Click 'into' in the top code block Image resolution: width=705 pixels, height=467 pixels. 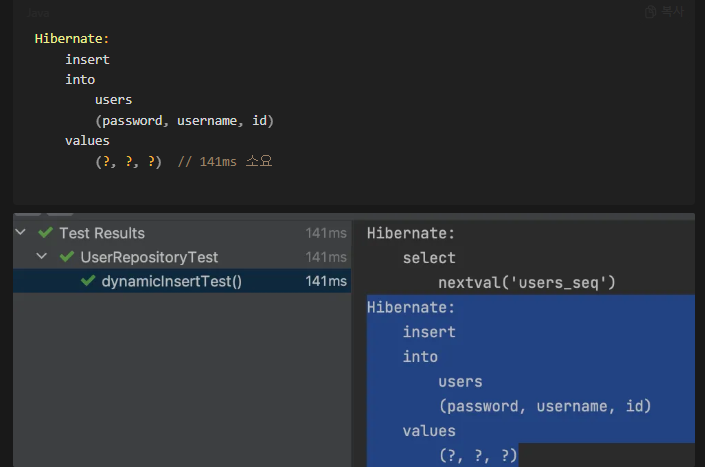[80, 80]
